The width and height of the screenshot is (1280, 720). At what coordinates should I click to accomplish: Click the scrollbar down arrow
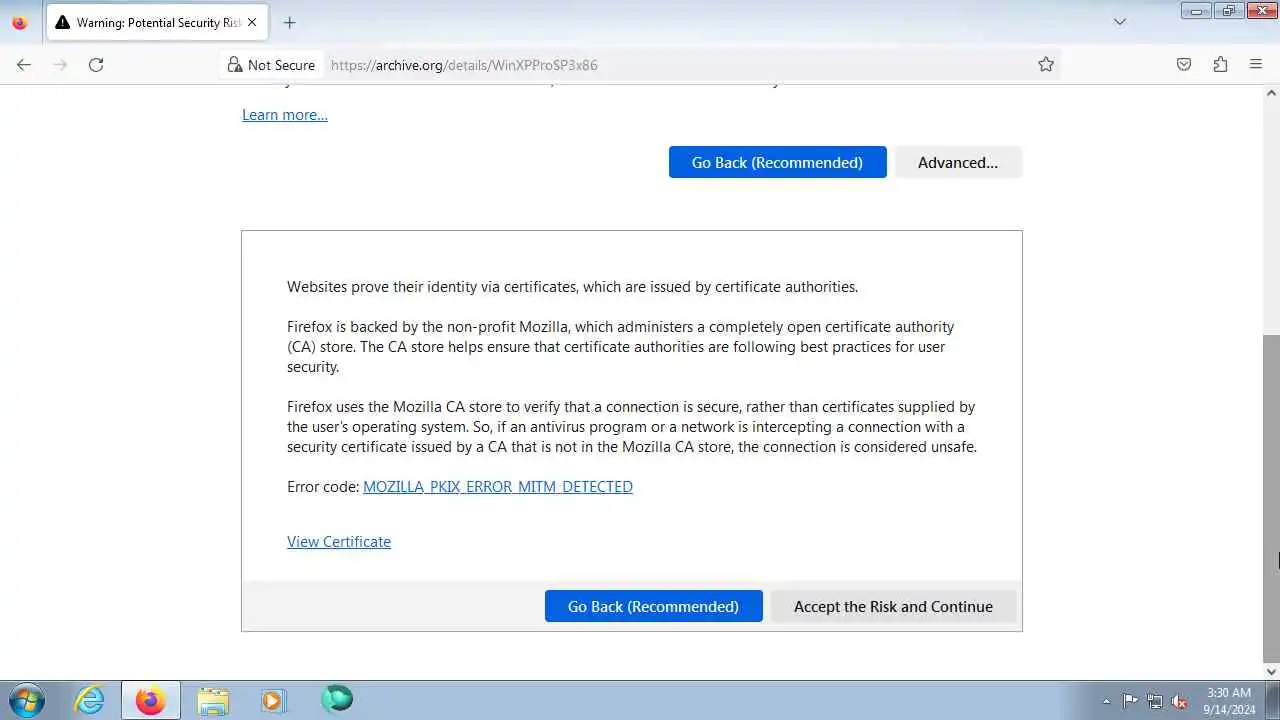(x=1272, y=671)
